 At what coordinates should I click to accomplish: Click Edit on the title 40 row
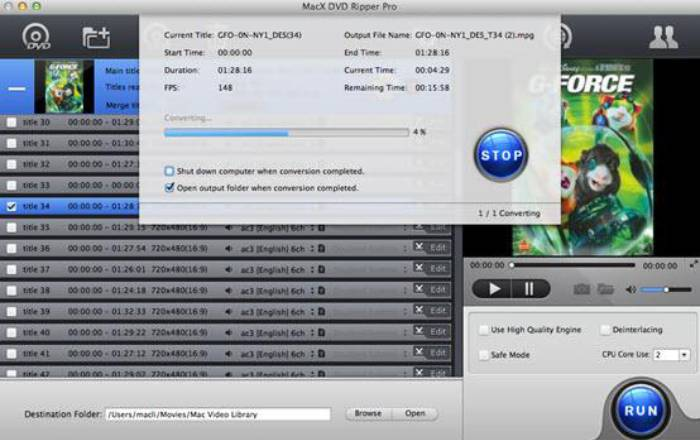pyautogui.click(x=438, y=332)
